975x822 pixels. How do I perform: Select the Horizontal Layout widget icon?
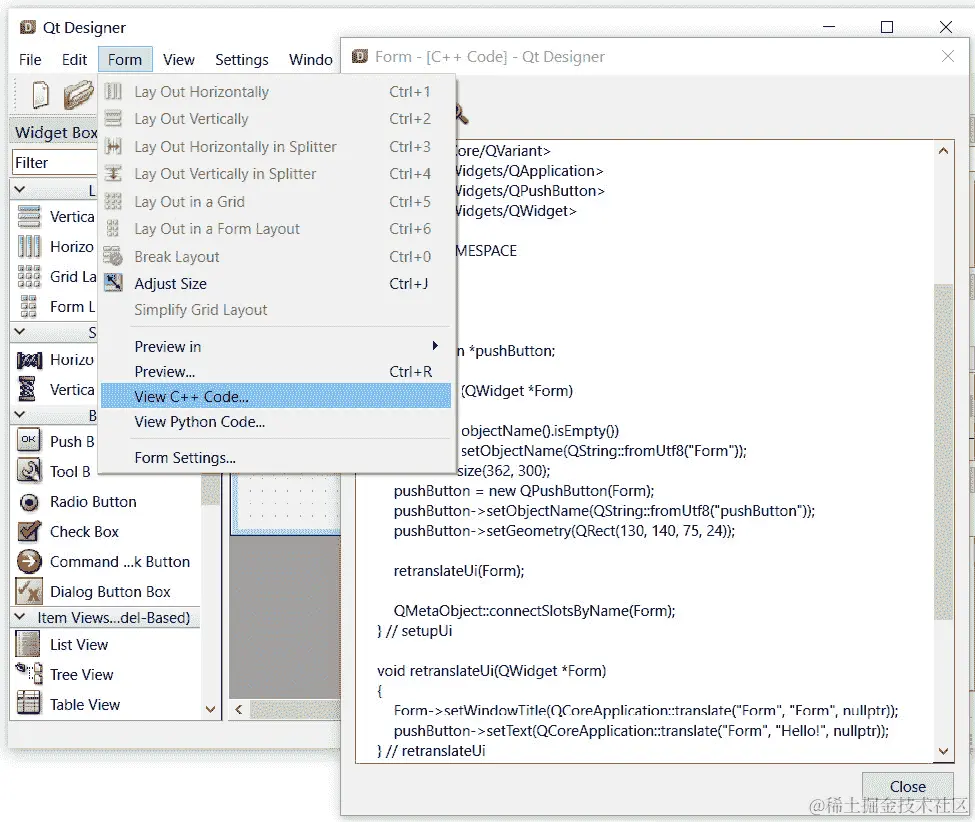coord(29,246)
